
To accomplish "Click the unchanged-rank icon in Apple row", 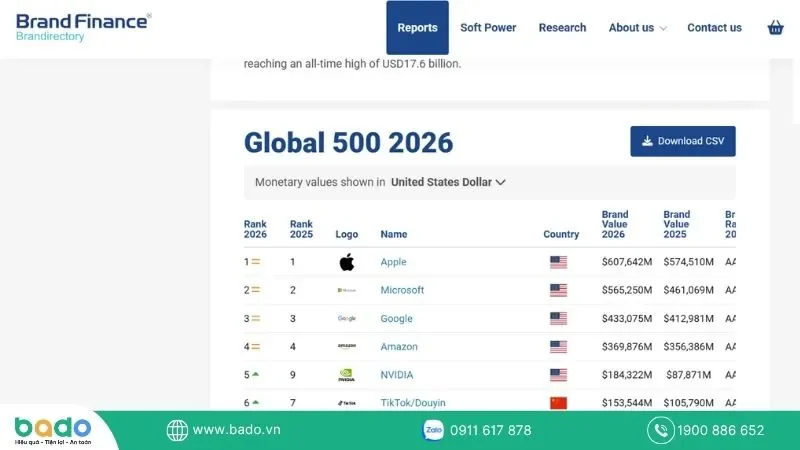I will click(256, 262).
